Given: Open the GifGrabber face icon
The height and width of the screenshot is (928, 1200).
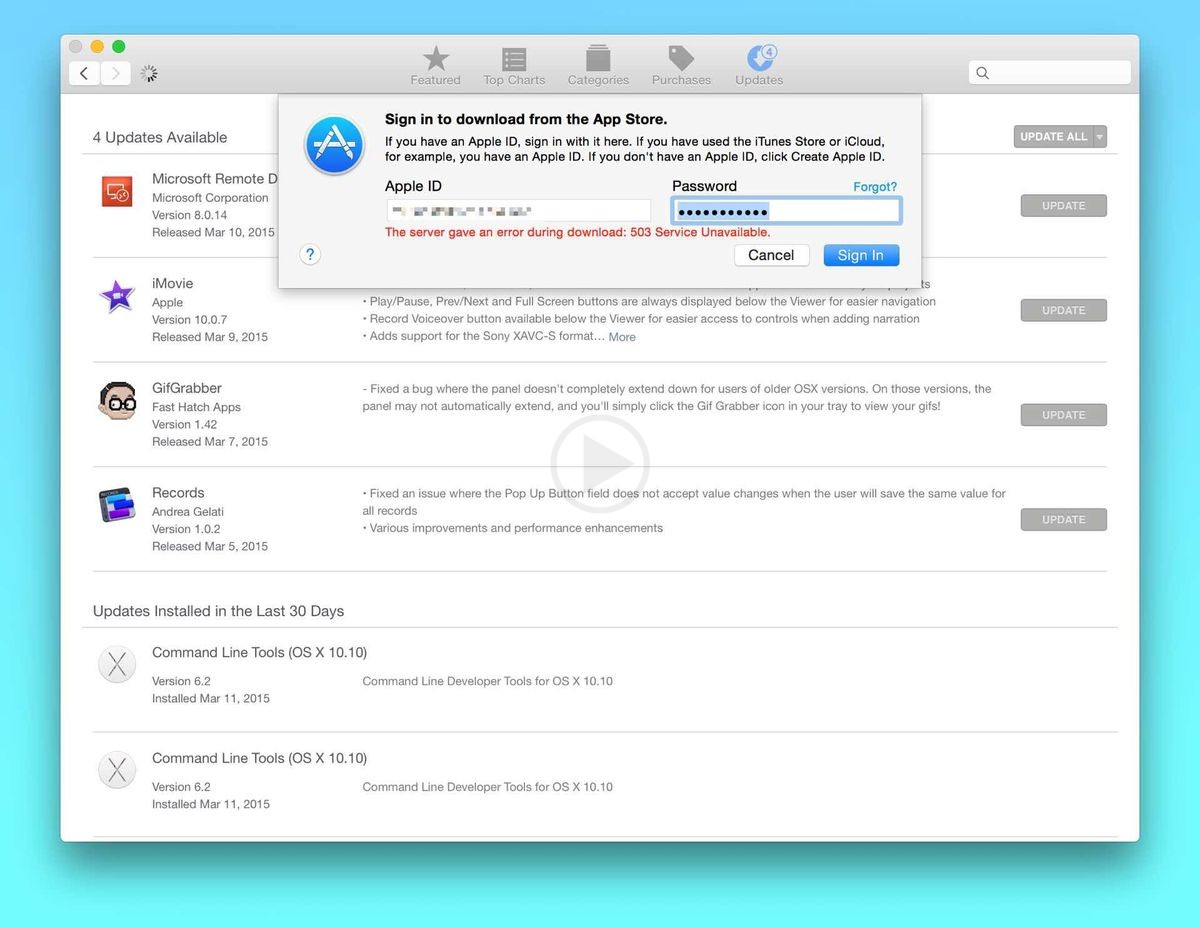Looking at the screenshot, I should click(117, 401).
